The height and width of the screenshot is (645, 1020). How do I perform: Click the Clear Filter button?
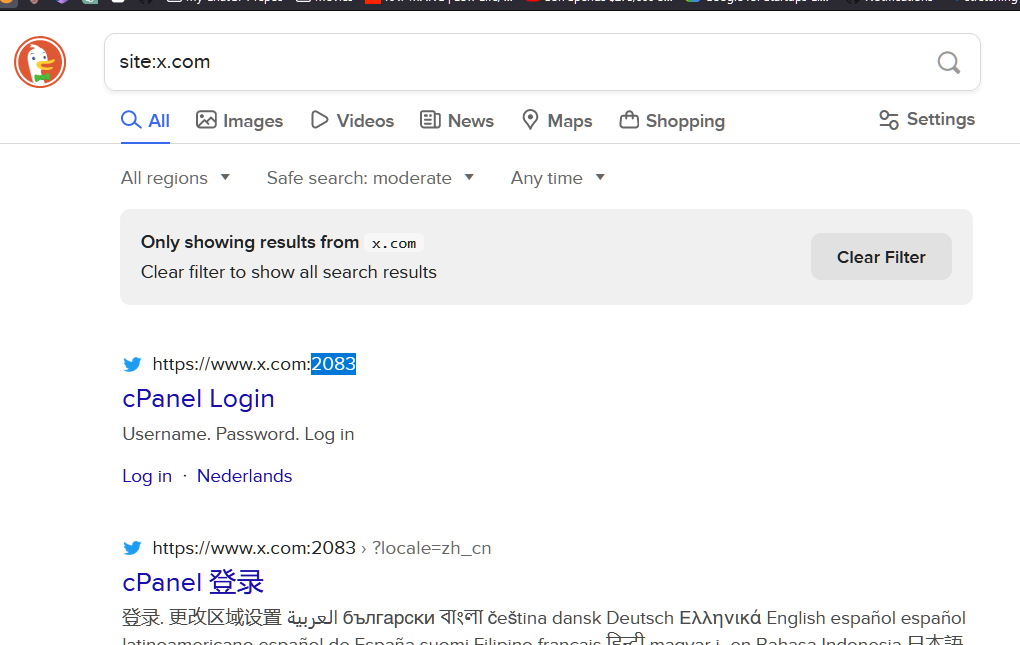(881, 257)
